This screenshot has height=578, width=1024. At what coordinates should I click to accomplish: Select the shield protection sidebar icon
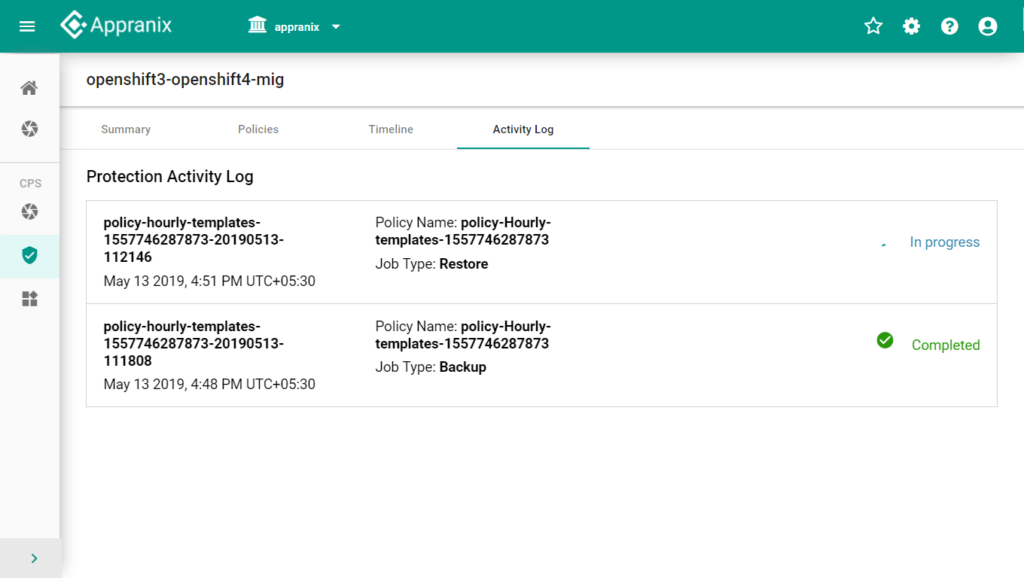coord(29,255)
